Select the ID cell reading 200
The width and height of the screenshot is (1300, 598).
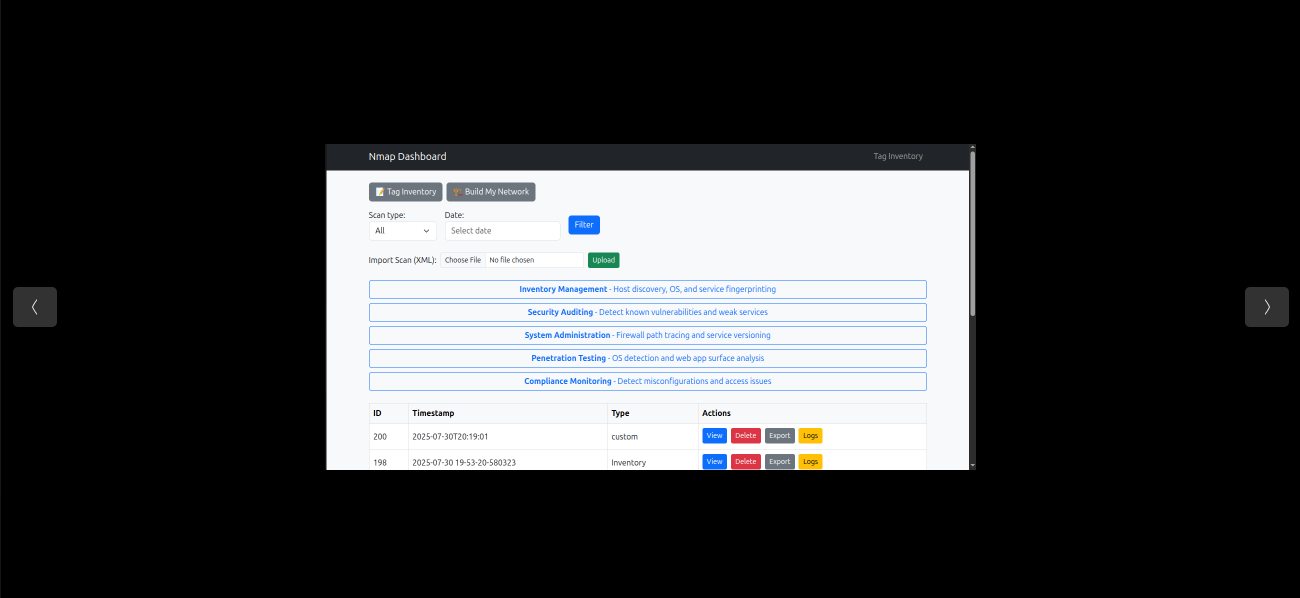click(389, 437)
